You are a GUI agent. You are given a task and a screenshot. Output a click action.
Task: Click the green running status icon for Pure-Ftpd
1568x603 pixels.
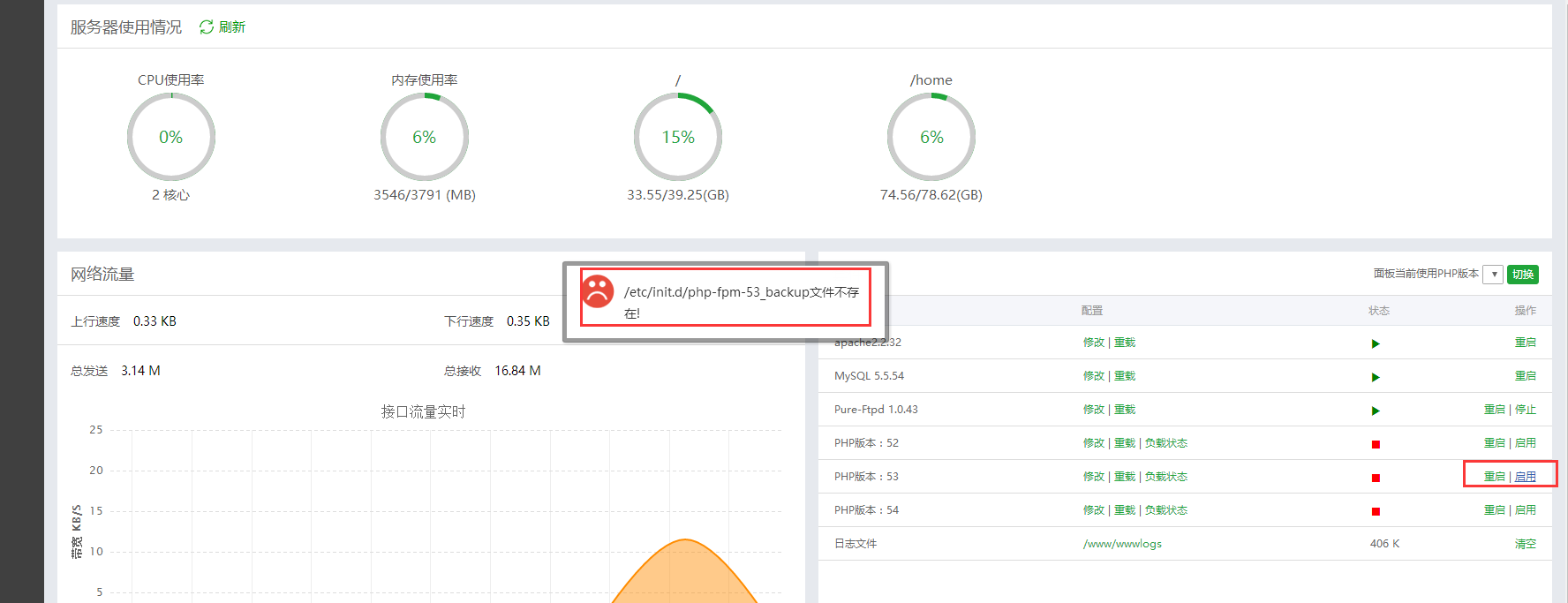click(x=1376, y=411)
